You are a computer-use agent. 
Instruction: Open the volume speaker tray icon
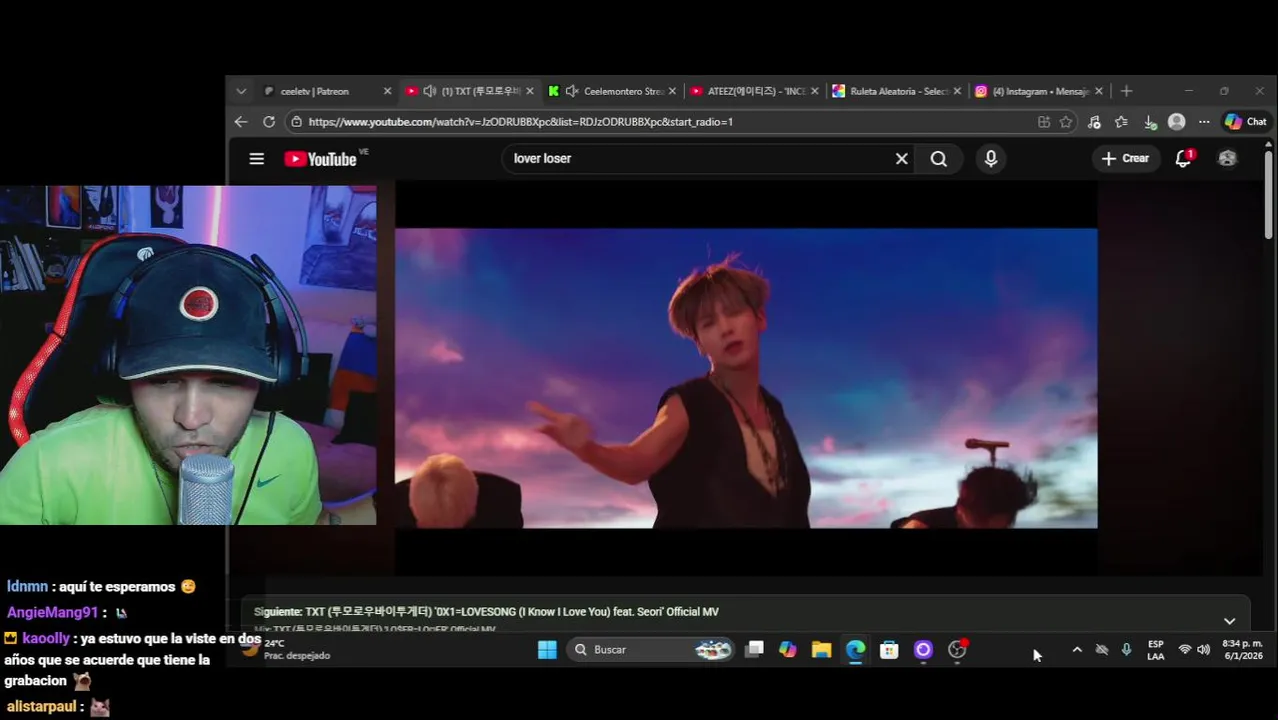coord(1203,650)
